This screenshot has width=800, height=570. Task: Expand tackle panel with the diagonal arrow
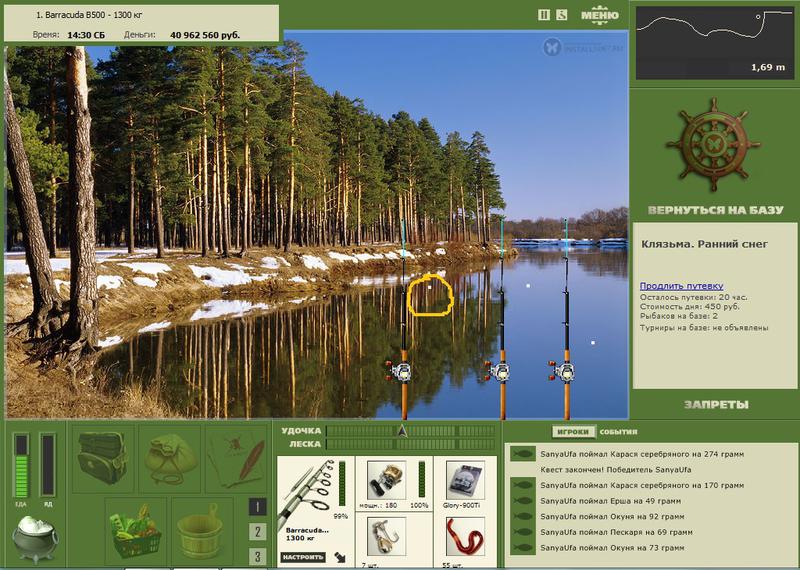[x=339, y=557]
